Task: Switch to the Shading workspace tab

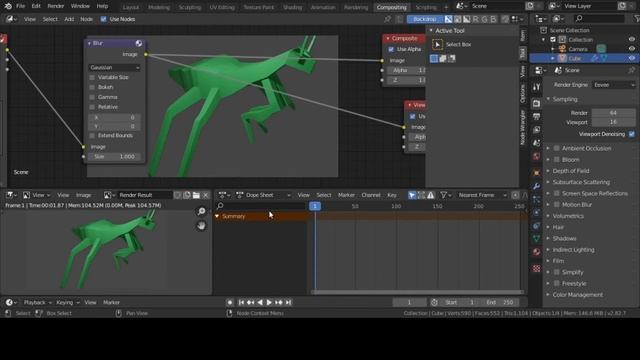Action: point(292,7)
